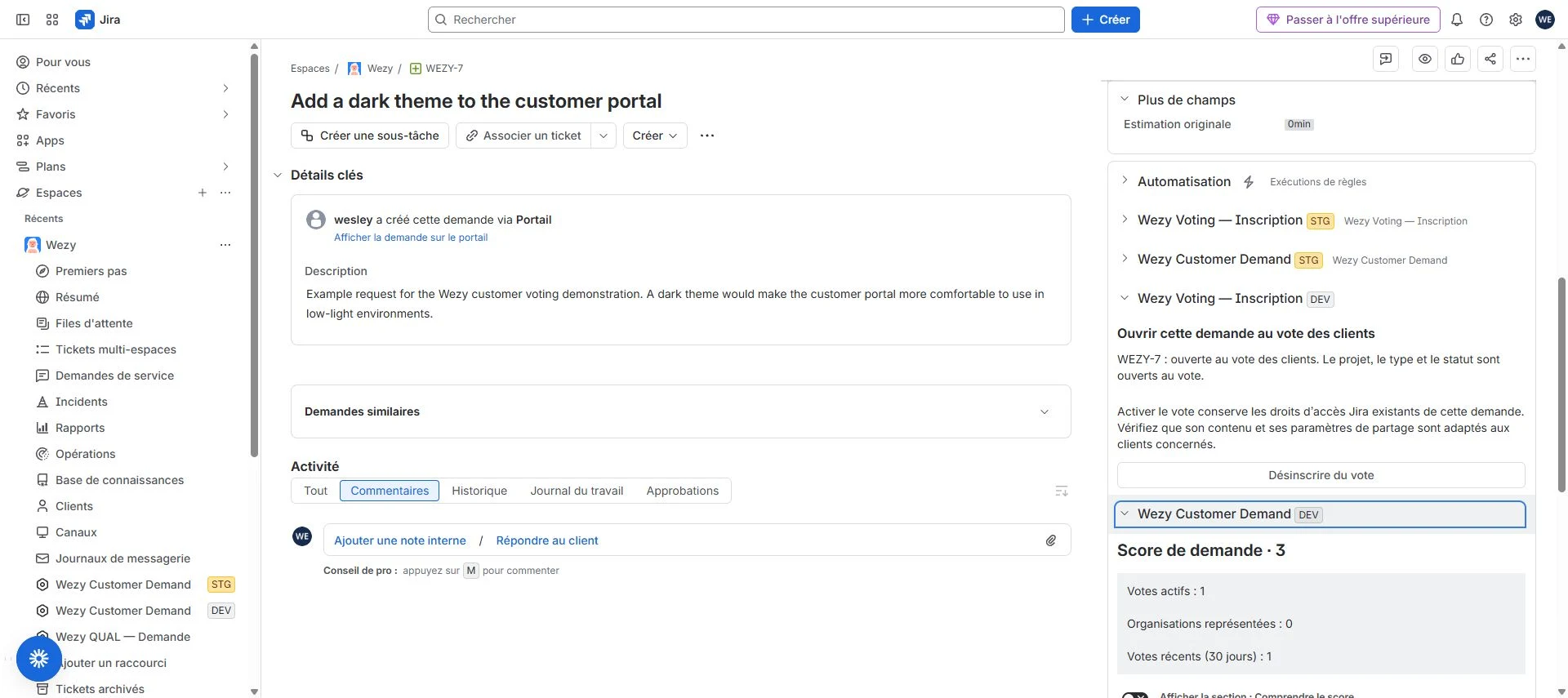
Task: Collapse the Plus de champs section
Action: [1125, 100]
